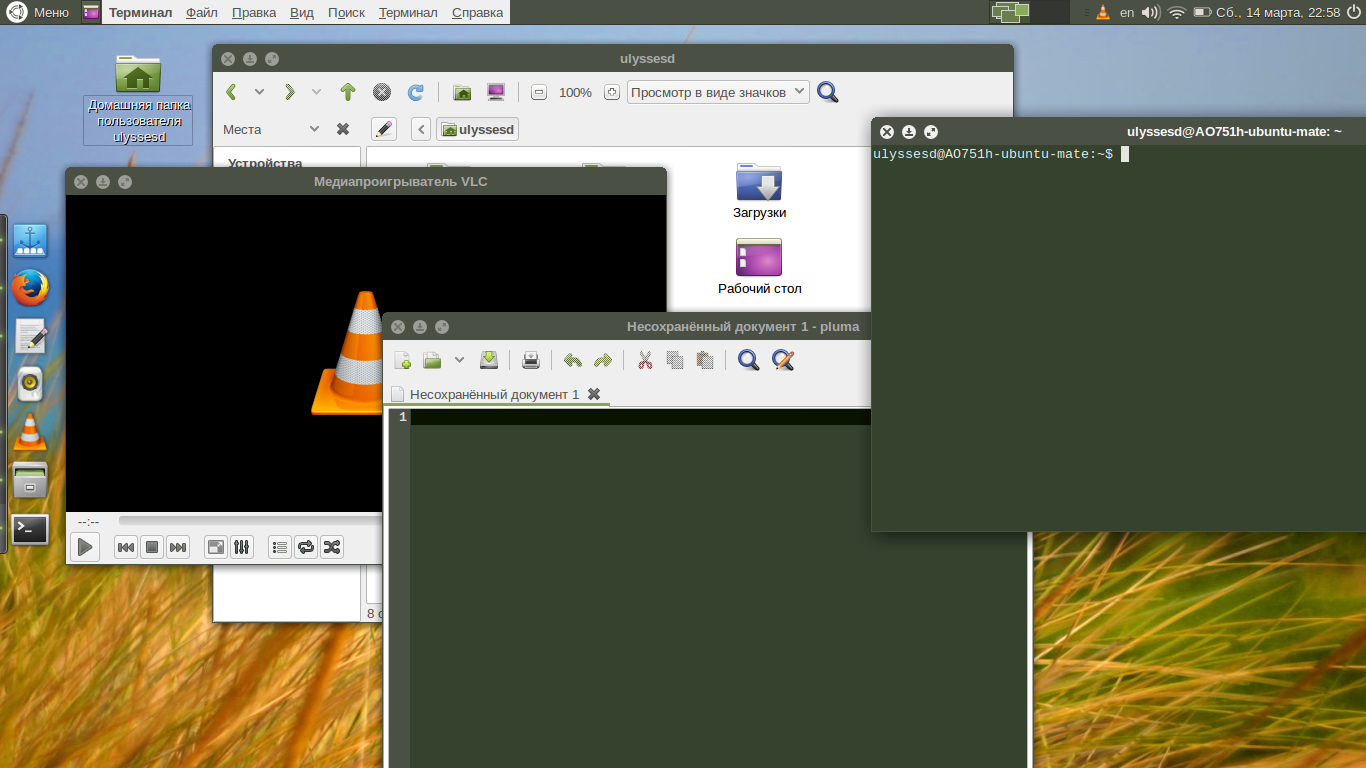This screenshot has width=1366, height=768.
Task: Play media in VLC
Action: (x=85, y=547)
